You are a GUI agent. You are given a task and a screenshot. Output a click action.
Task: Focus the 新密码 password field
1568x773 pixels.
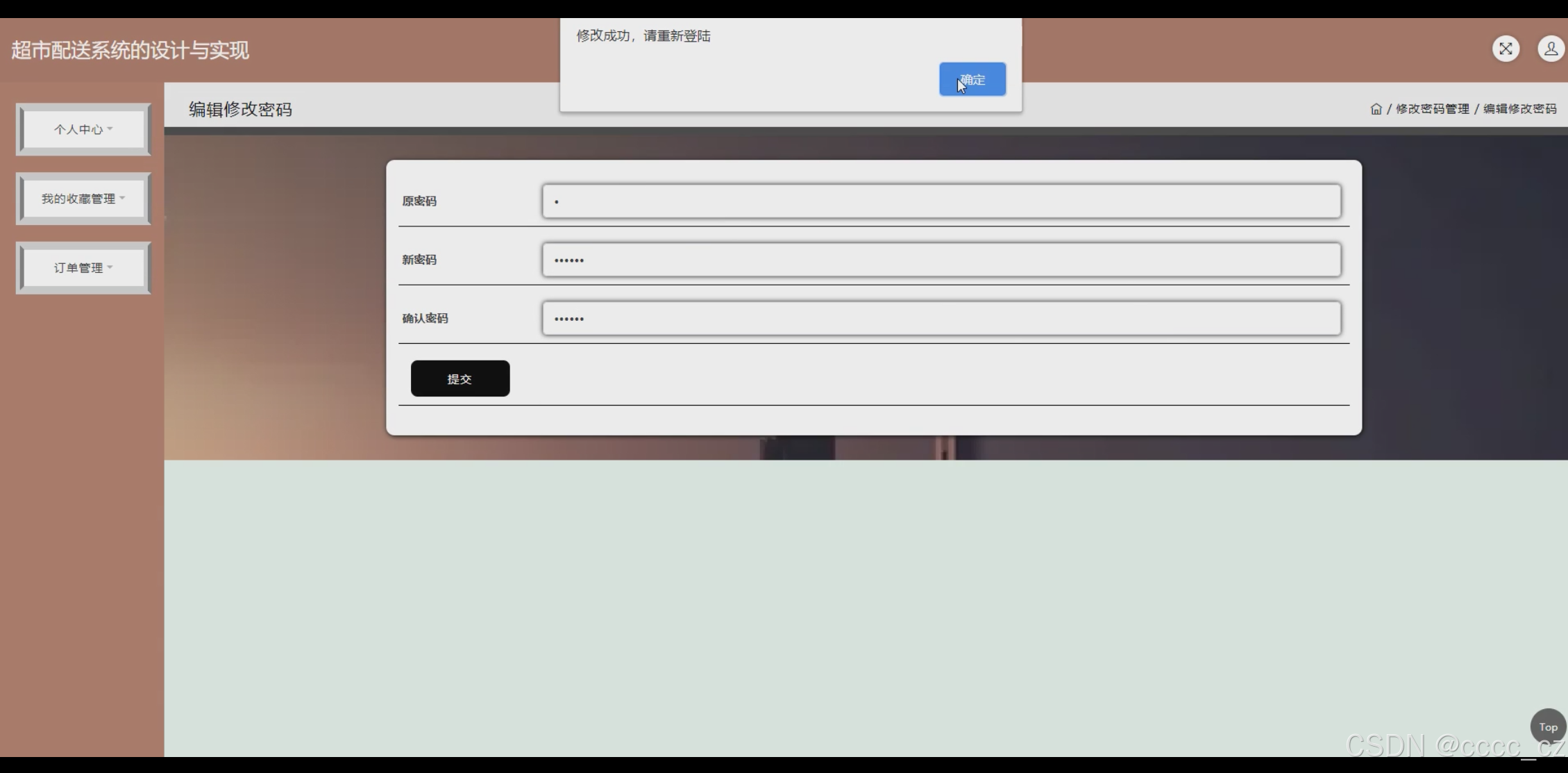pos(941,260)
